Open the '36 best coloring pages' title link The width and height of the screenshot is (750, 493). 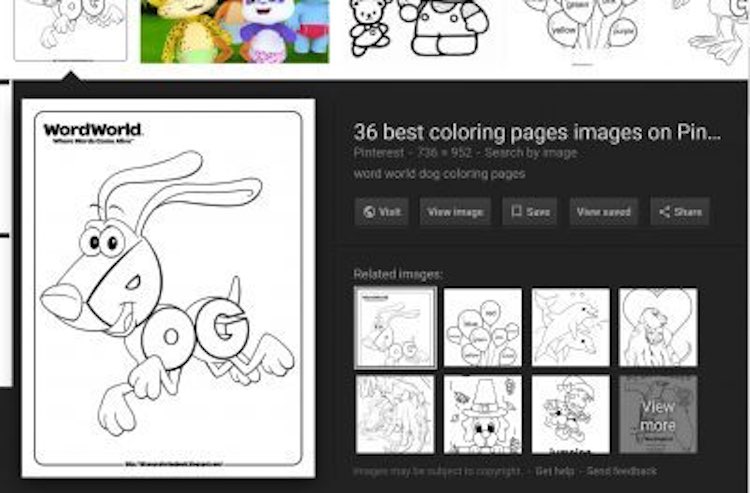[x=537, y=132]
